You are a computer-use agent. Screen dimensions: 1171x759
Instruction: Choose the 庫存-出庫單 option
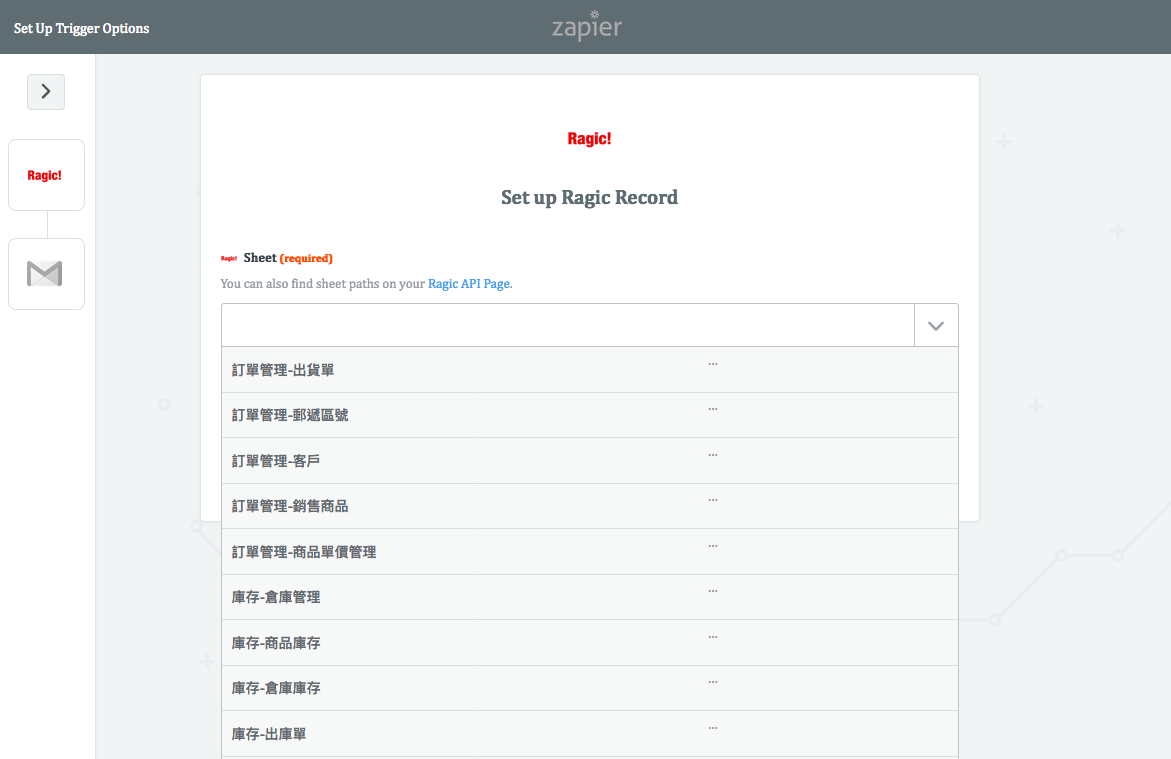coord(590,734)
